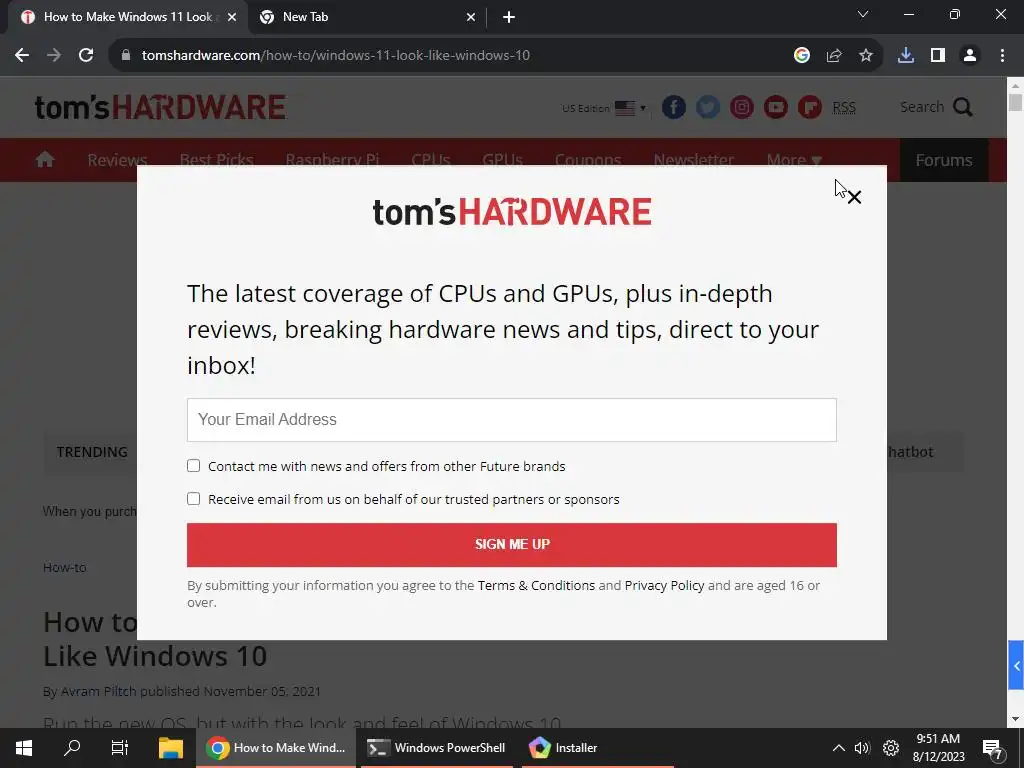Click the Search magnifier on site header
This screenshot has height=768, width=1024.
point(963,106)
